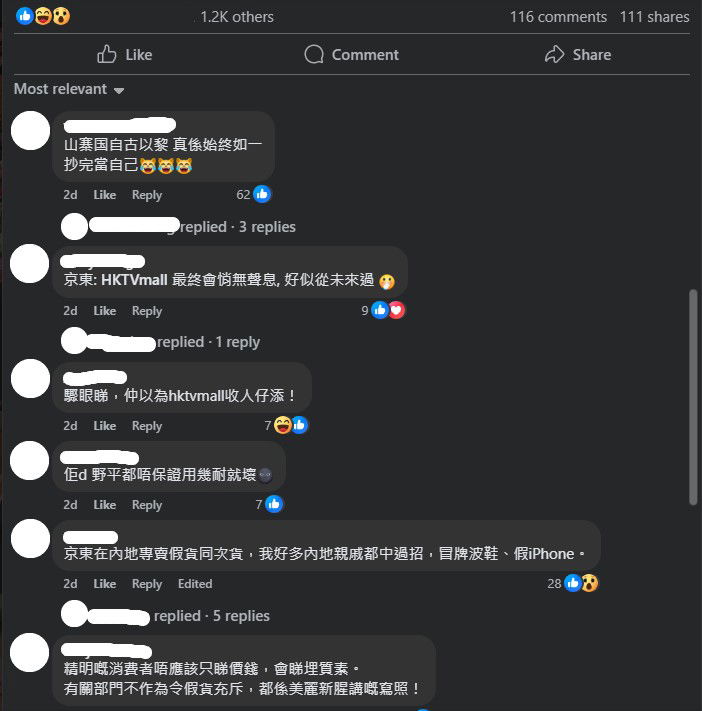Like the 山寨国自古以黎 comment
702x711 pixels.
105,195
